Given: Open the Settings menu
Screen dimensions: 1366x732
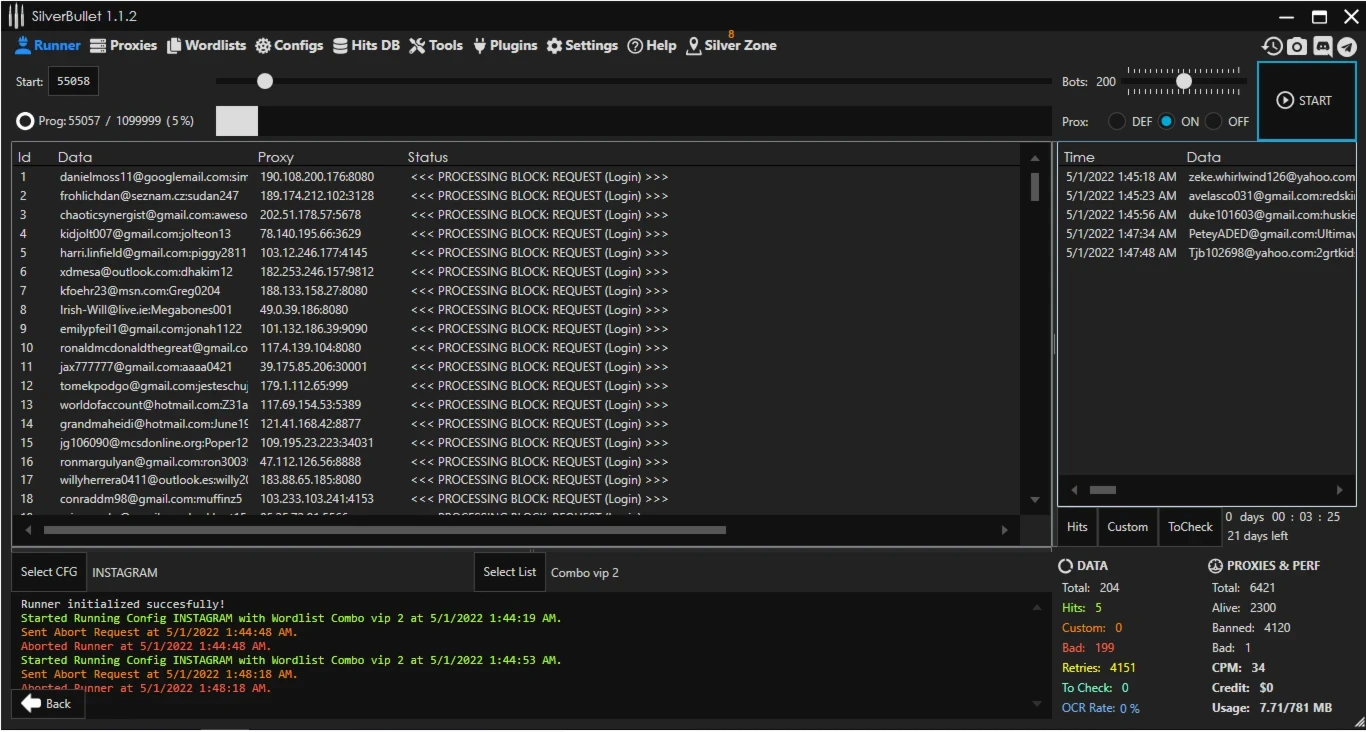Looking at the screenshot, I should 582,45.
